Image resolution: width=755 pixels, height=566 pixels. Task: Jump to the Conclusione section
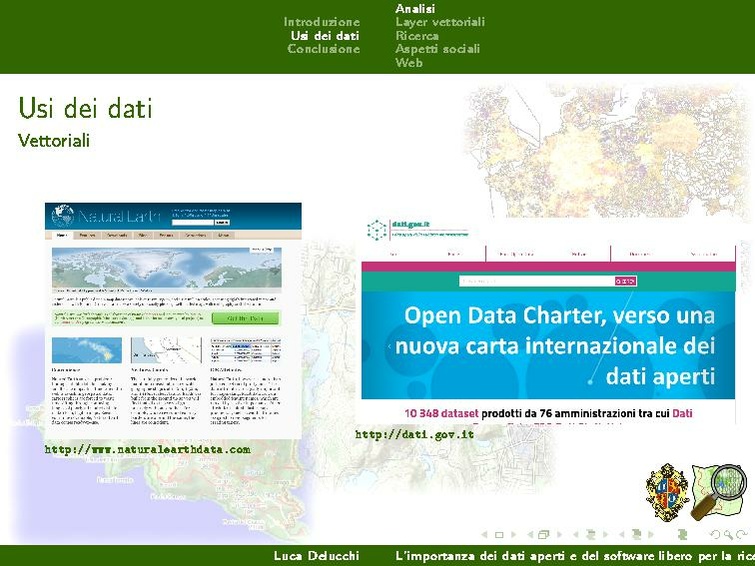pos(324,49)
